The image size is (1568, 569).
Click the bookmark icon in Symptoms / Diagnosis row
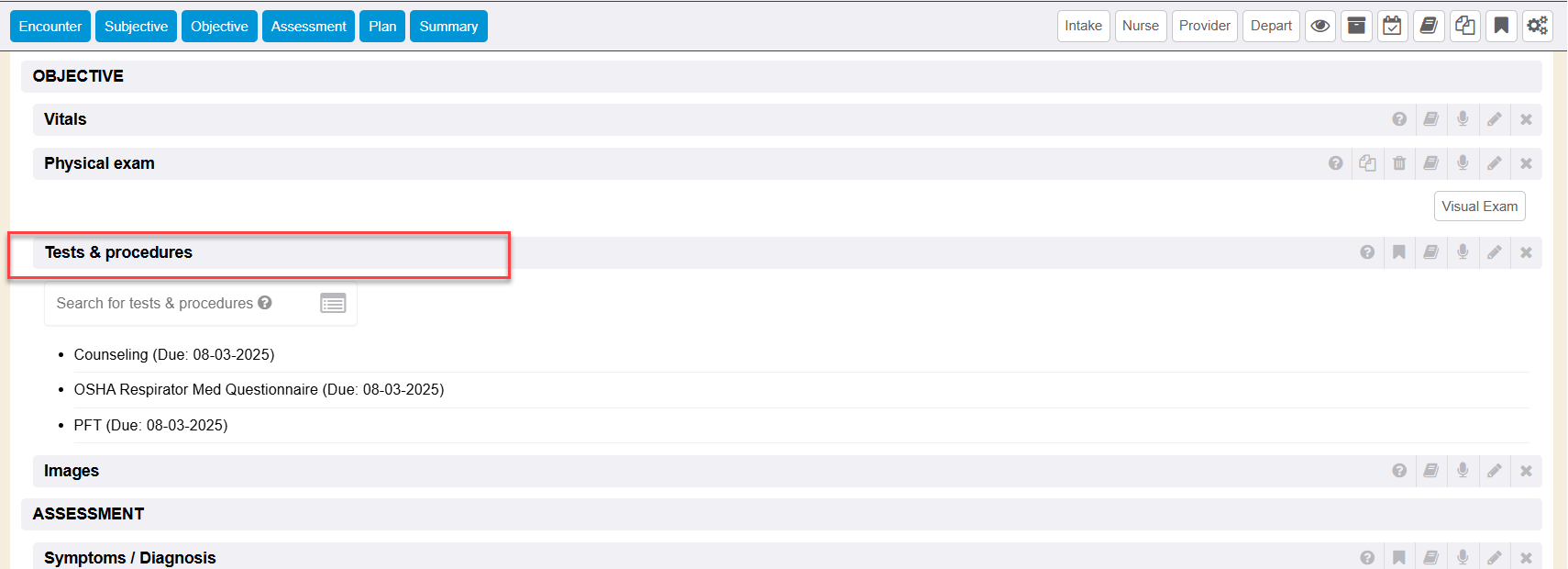tap(1399, 558)
